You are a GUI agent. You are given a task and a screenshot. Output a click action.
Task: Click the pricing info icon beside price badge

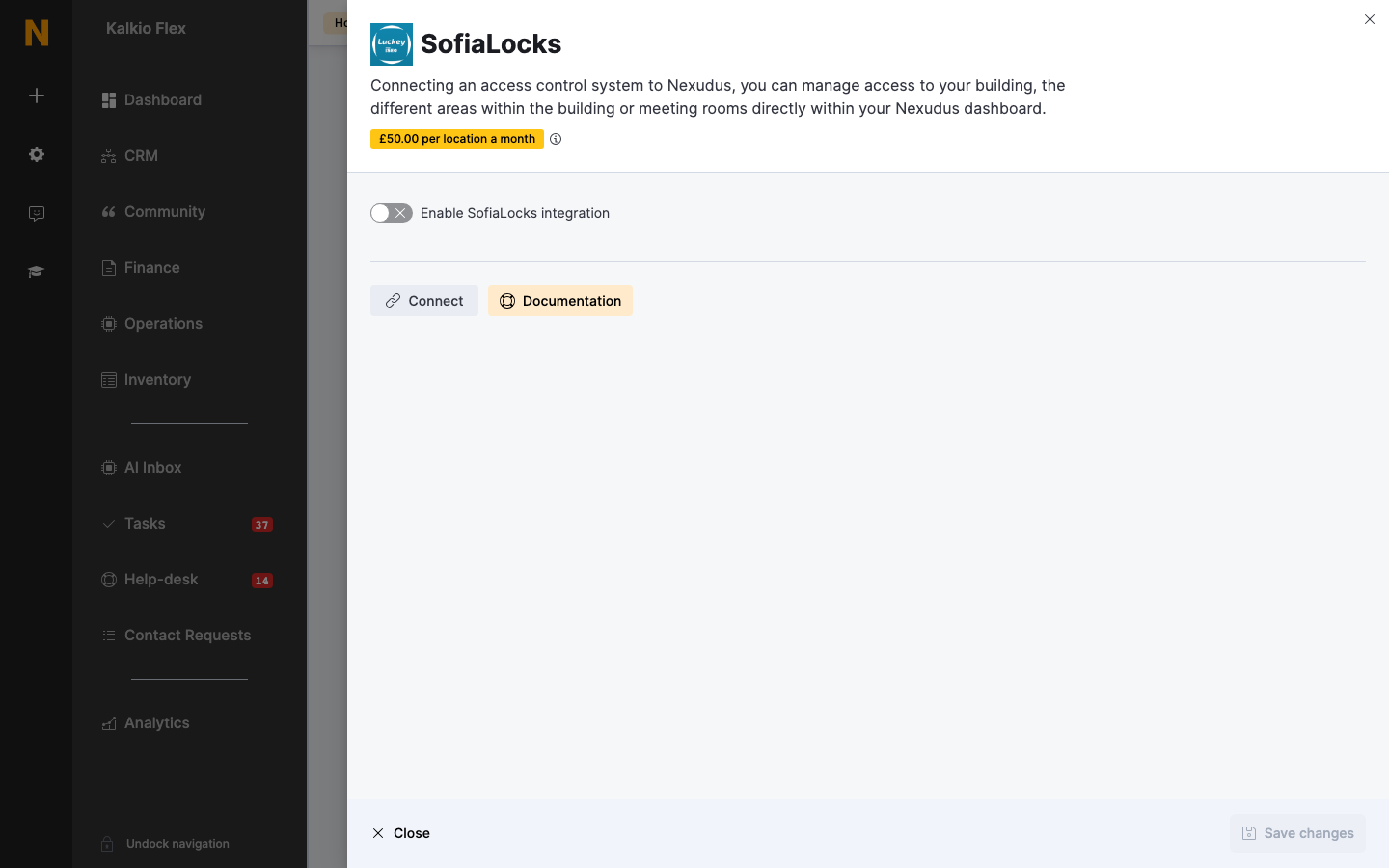pos(556,139)
